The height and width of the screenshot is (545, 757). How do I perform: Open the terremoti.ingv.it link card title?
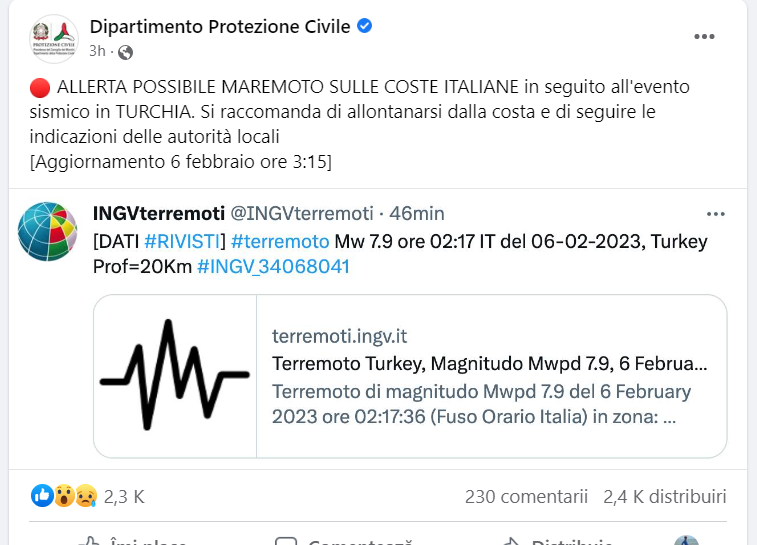pyautogui.click(x=490, y=363)
